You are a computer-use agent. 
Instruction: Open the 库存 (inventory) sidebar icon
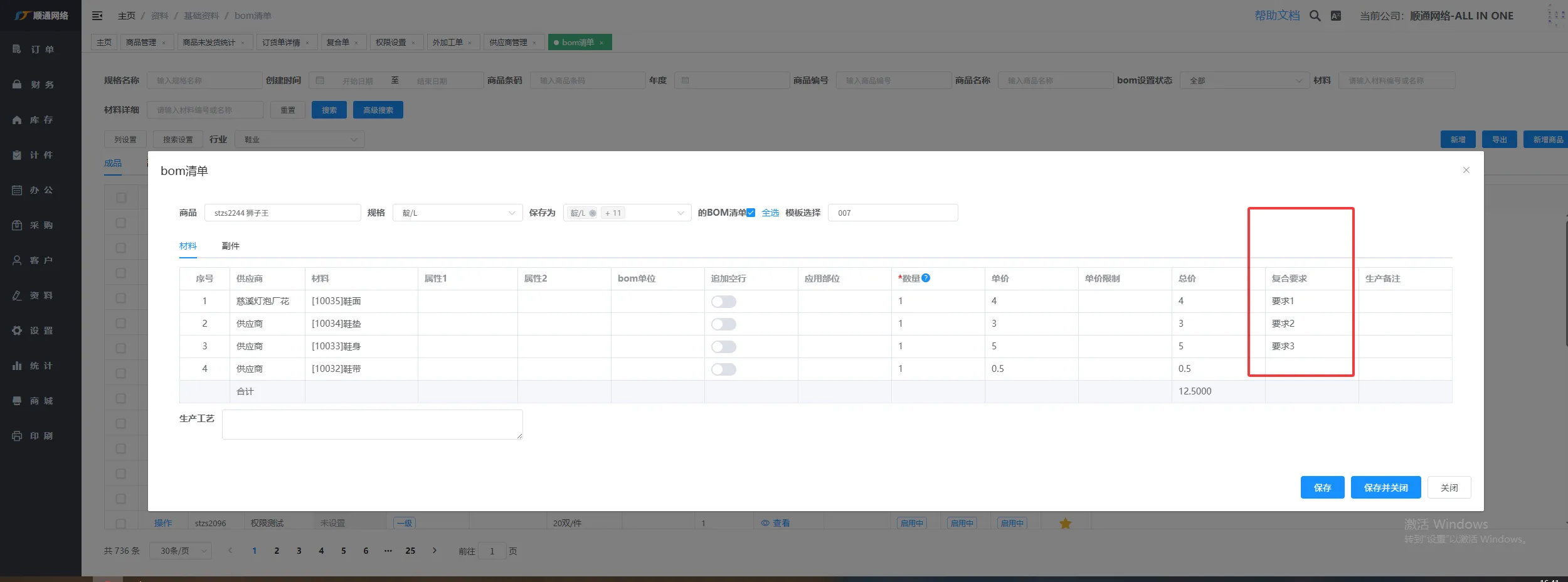17,119
